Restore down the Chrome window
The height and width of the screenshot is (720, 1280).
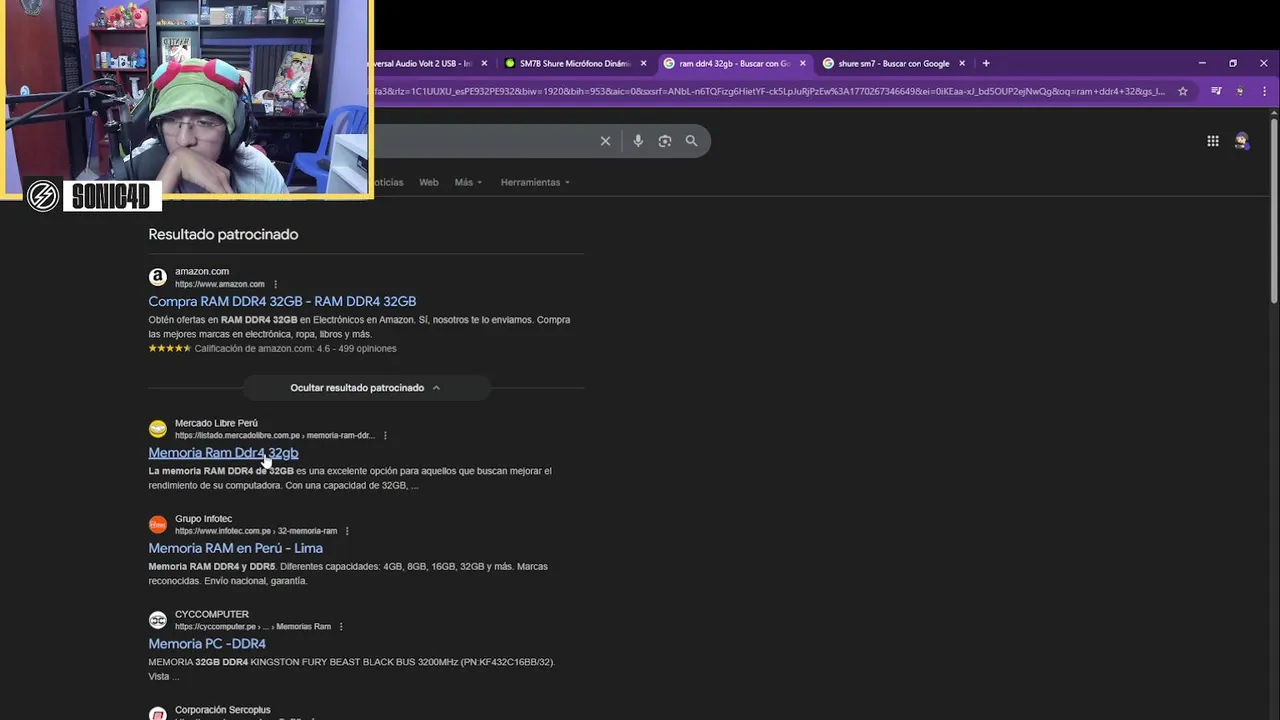(1233, 63)
